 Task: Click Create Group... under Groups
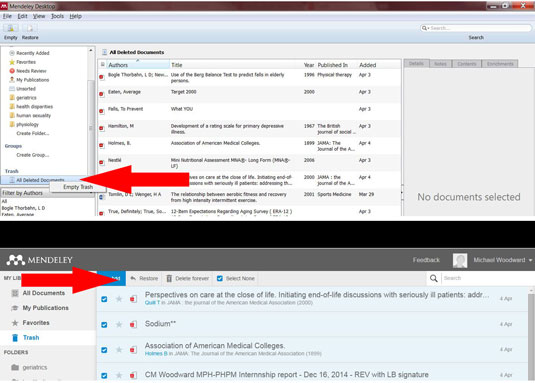pos(33,154)
